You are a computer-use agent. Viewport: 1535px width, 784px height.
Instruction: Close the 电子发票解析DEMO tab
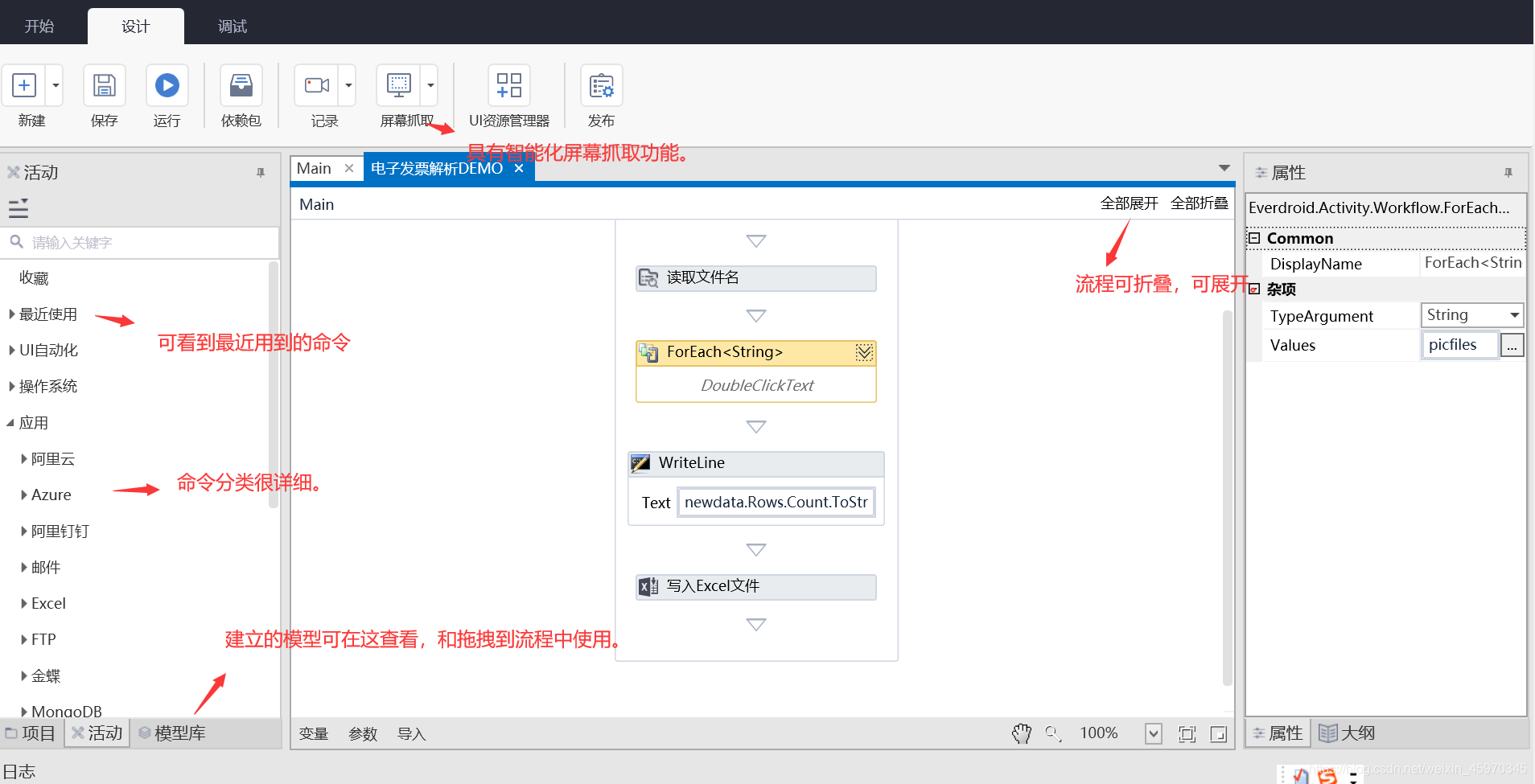[x=519, y=168]
